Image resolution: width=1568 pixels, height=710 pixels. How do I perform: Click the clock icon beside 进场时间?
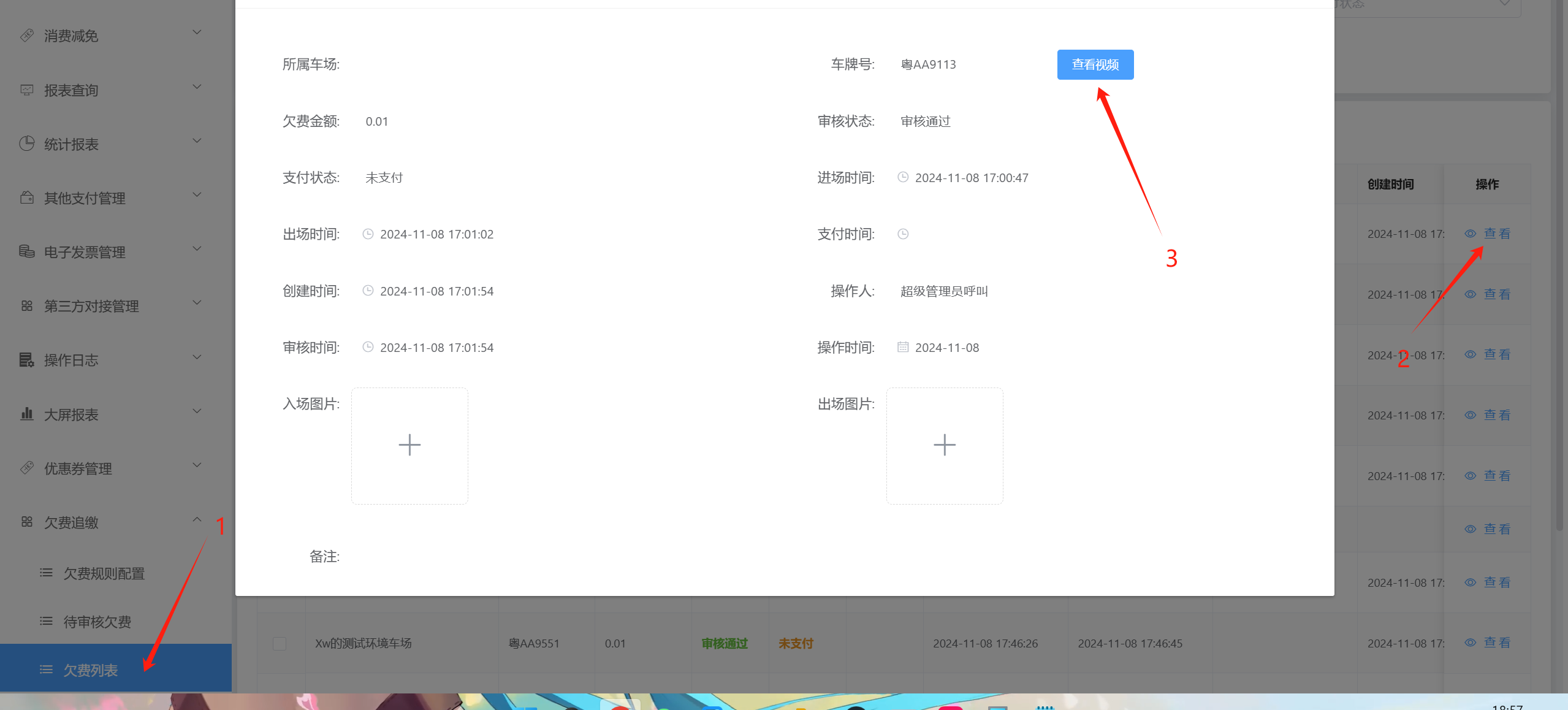click(x=903, y=177)
